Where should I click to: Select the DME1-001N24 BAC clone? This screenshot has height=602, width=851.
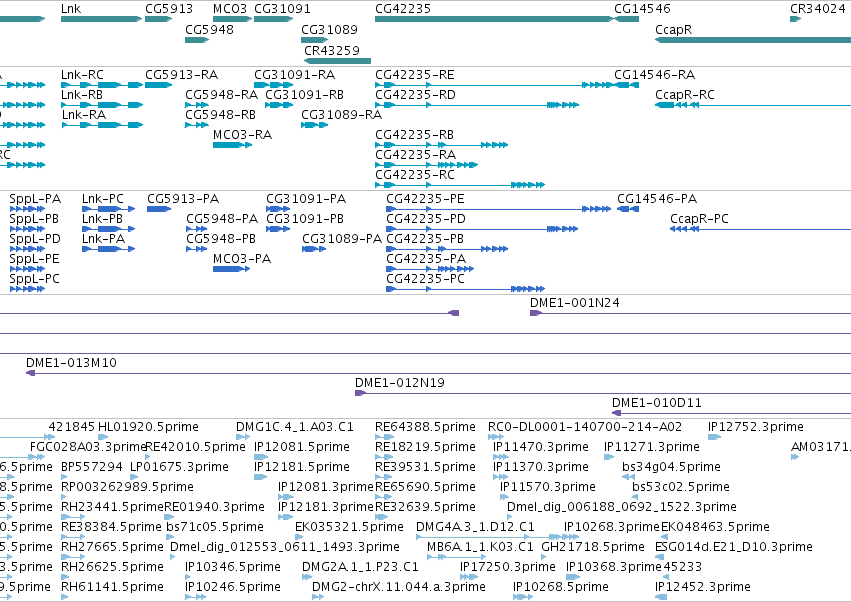tap(690, 313)
